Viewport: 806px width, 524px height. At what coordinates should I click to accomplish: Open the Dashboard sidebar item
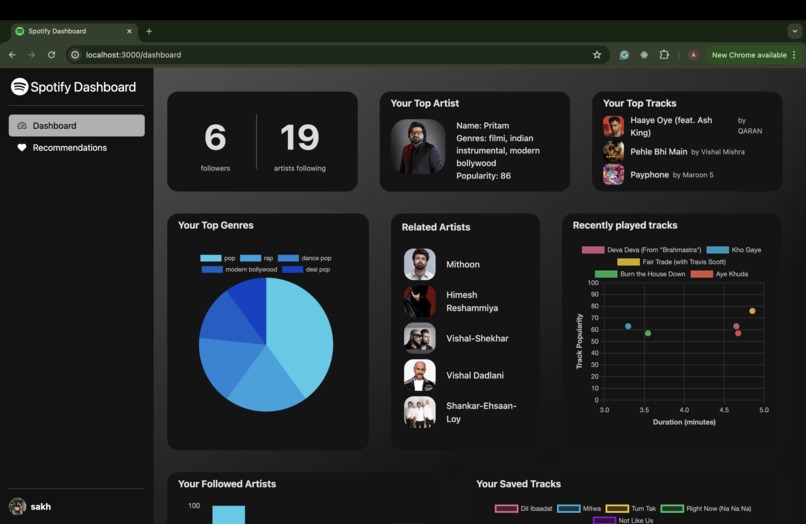coord(77,125)
